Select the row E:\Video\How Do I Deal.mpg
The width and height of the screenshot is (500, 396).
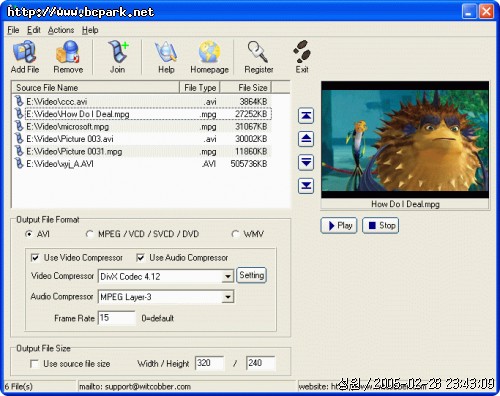(142, 114)
